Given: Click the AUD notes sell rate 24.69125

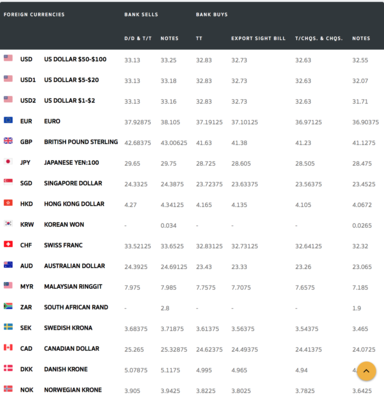Looking at the screenshot, I should pyautogui.click(x=174, y=267).
